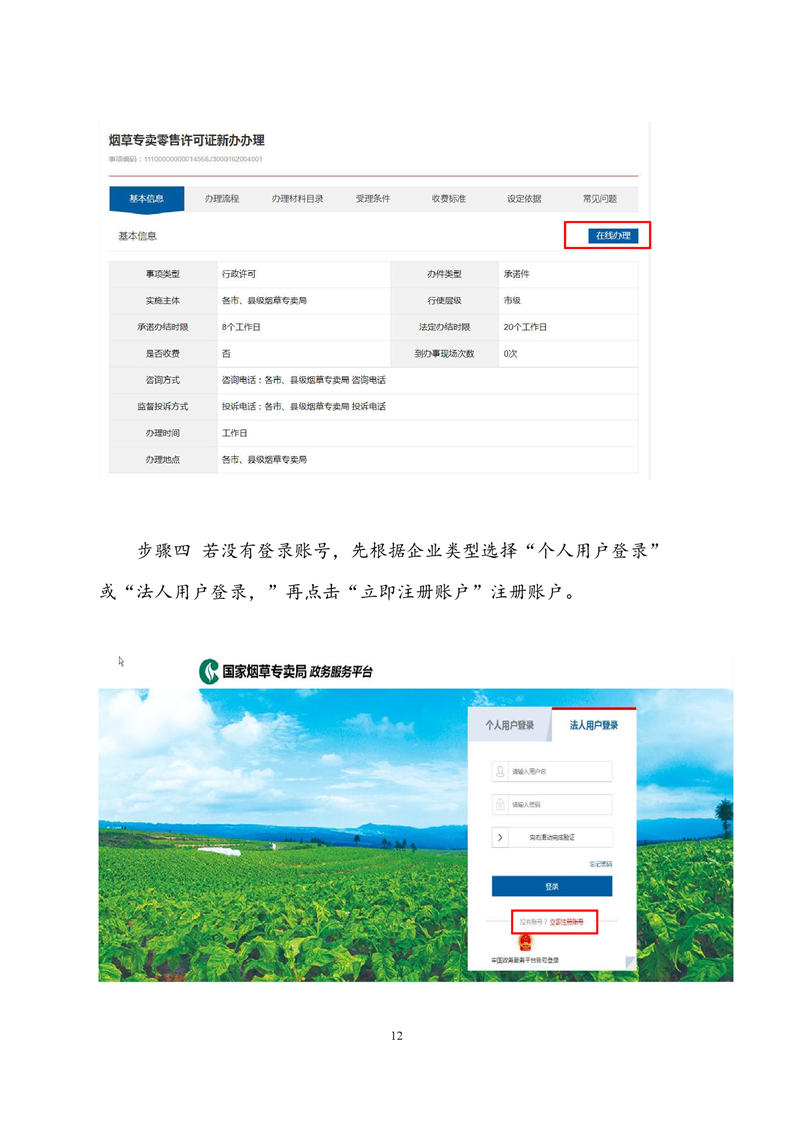
Task: Switch to 设定依据 tab
Action: coord(524,199)
